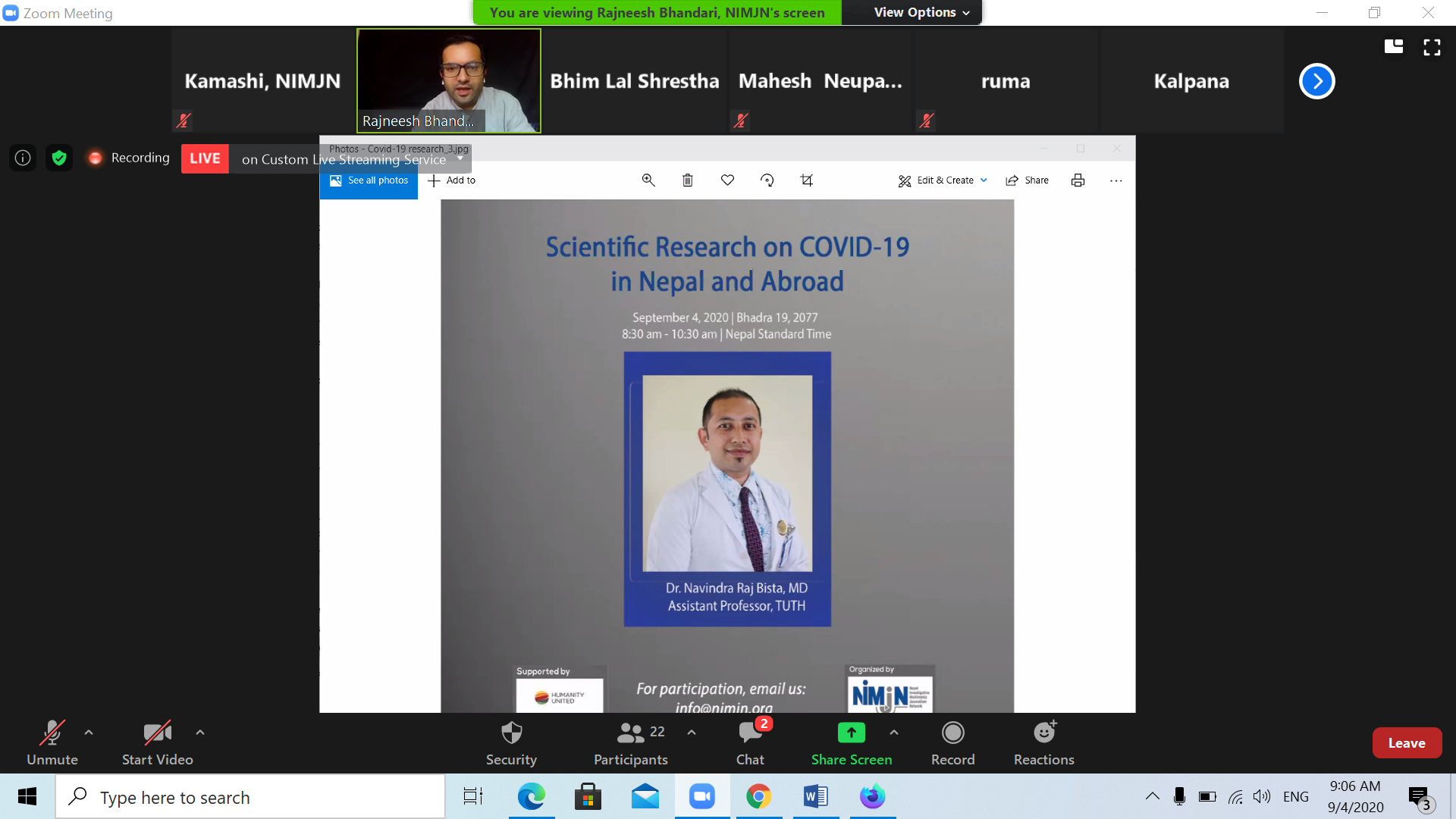The width and height of the screenshot is (1456, 819).
Task: Start your video
Action: click(x=157, y=743)
